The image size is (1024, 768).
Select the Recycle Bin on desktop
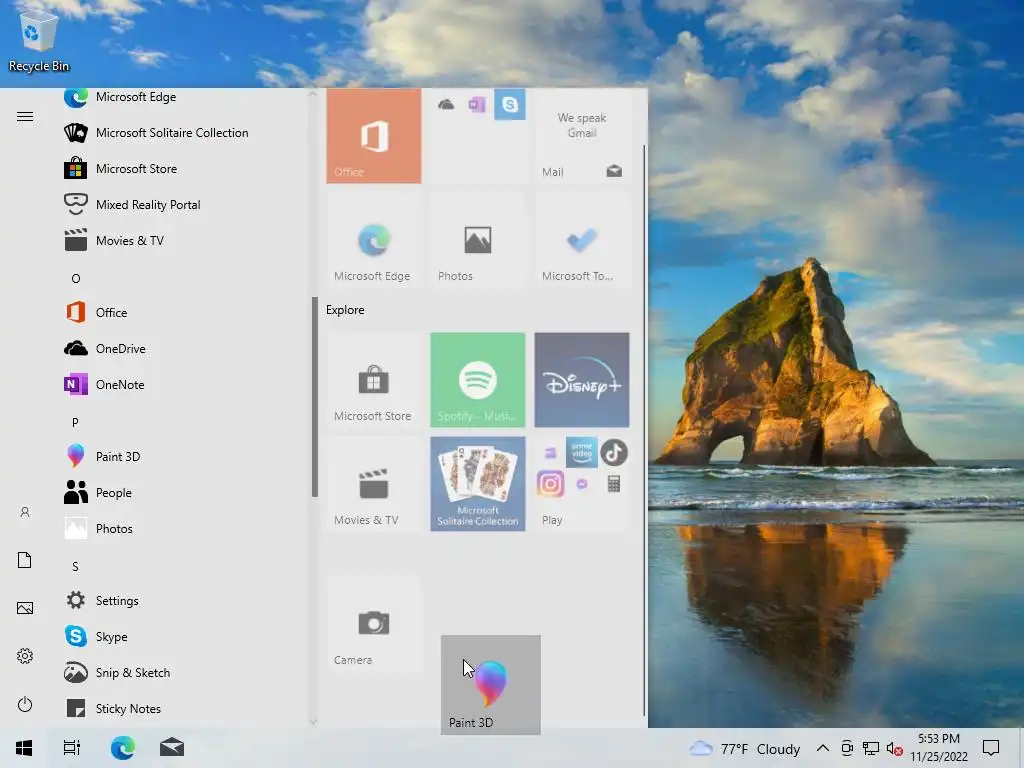39,42
